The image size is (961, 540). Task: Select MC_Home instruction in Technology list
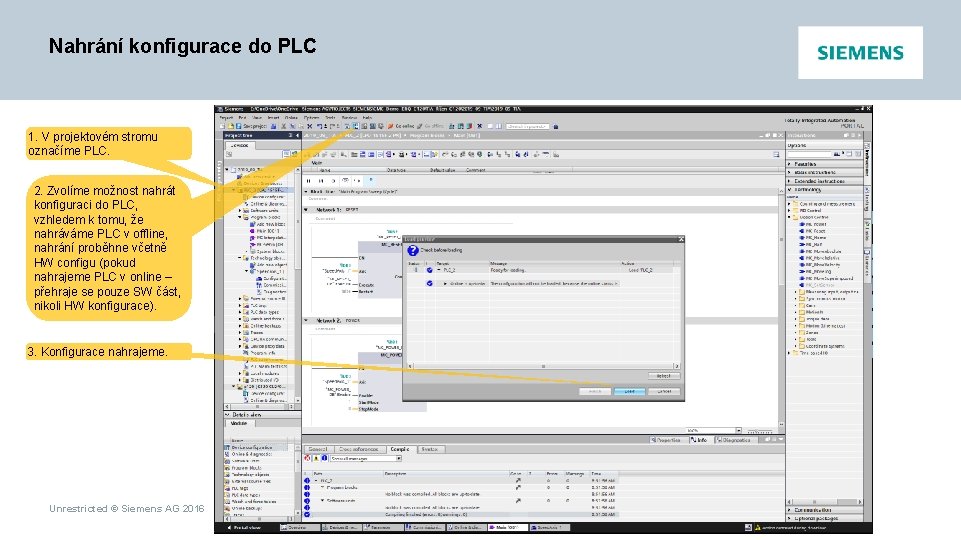(x=811, y=238)
